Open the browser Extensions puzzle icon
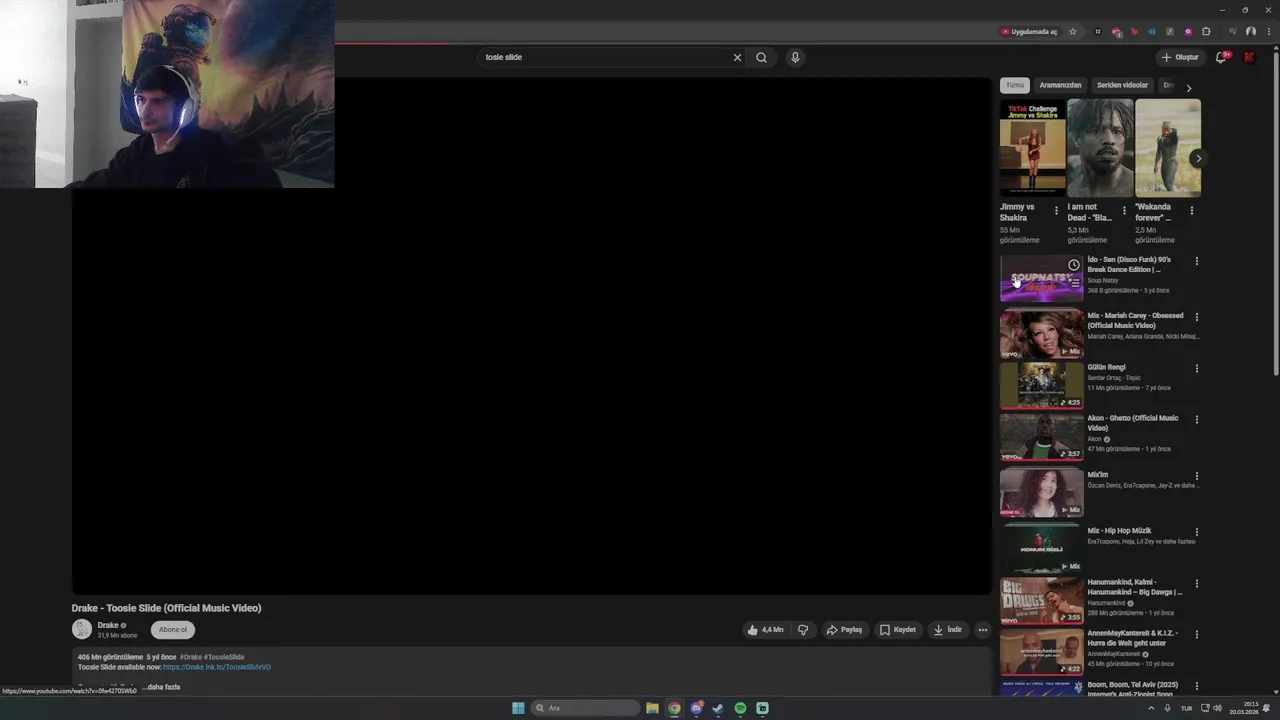Screen dimensions: 1280x720 click(1206, 31)
